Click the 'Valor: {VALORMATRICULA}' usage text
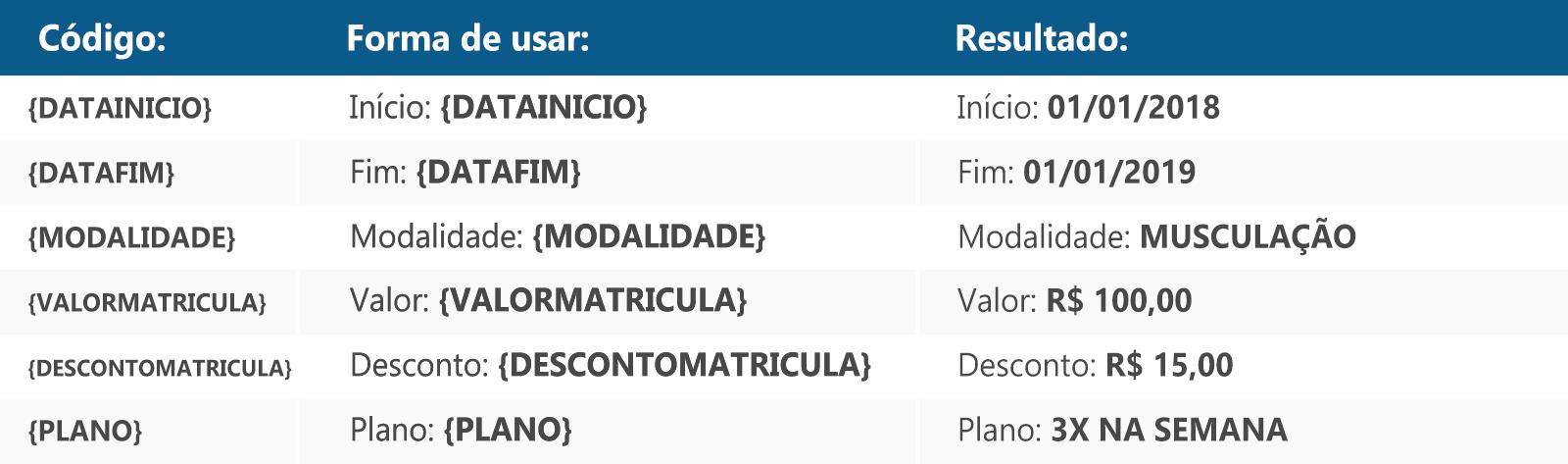 548,300
